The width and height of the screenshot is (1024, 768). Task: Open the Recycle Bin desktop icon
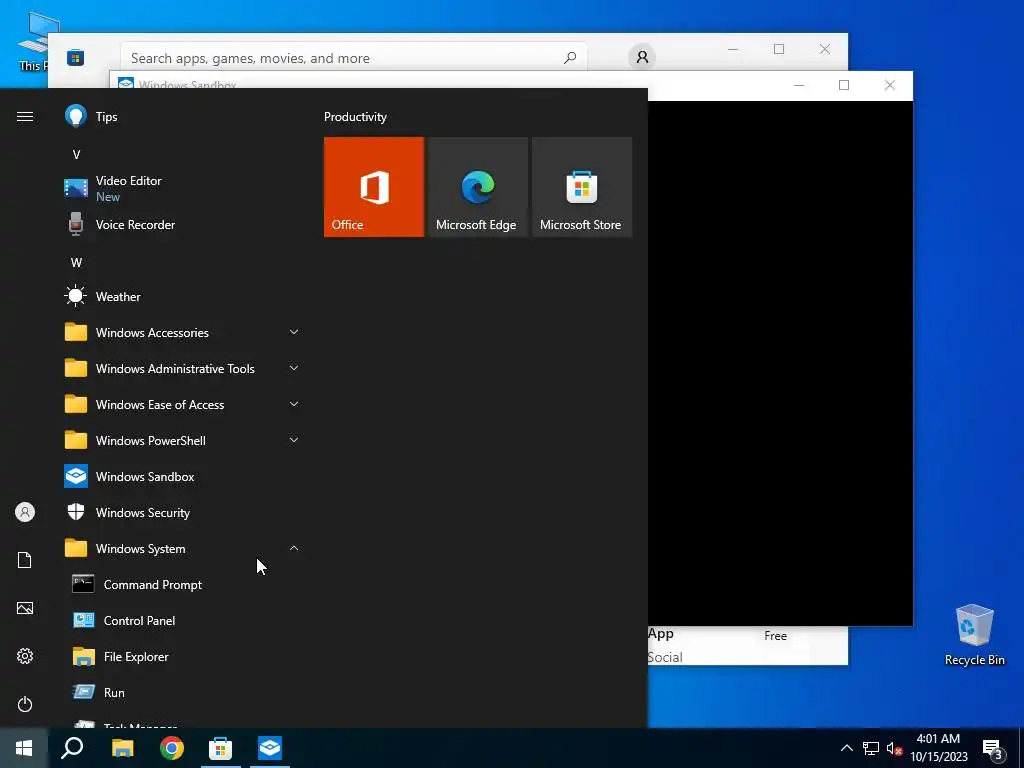click(974, 635)
